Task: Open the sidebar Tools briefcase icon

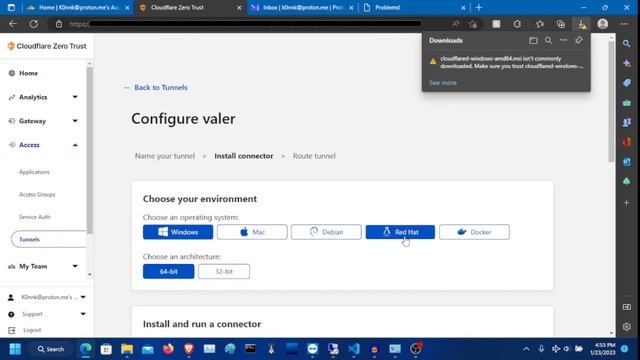Action: [627, 103]
